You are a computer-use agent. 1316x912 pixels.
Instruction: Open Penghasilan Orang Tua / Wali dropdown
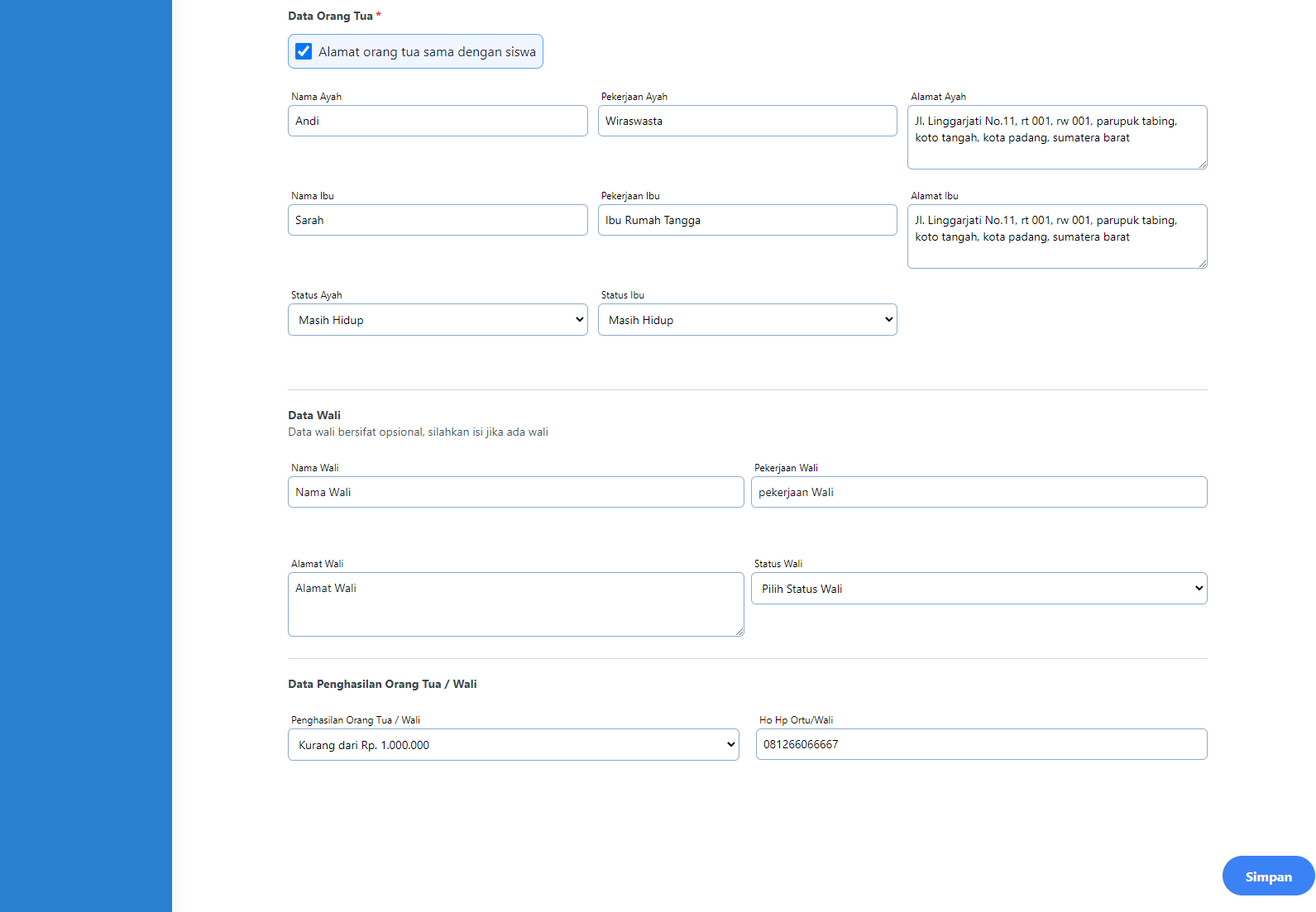[513, 745]
